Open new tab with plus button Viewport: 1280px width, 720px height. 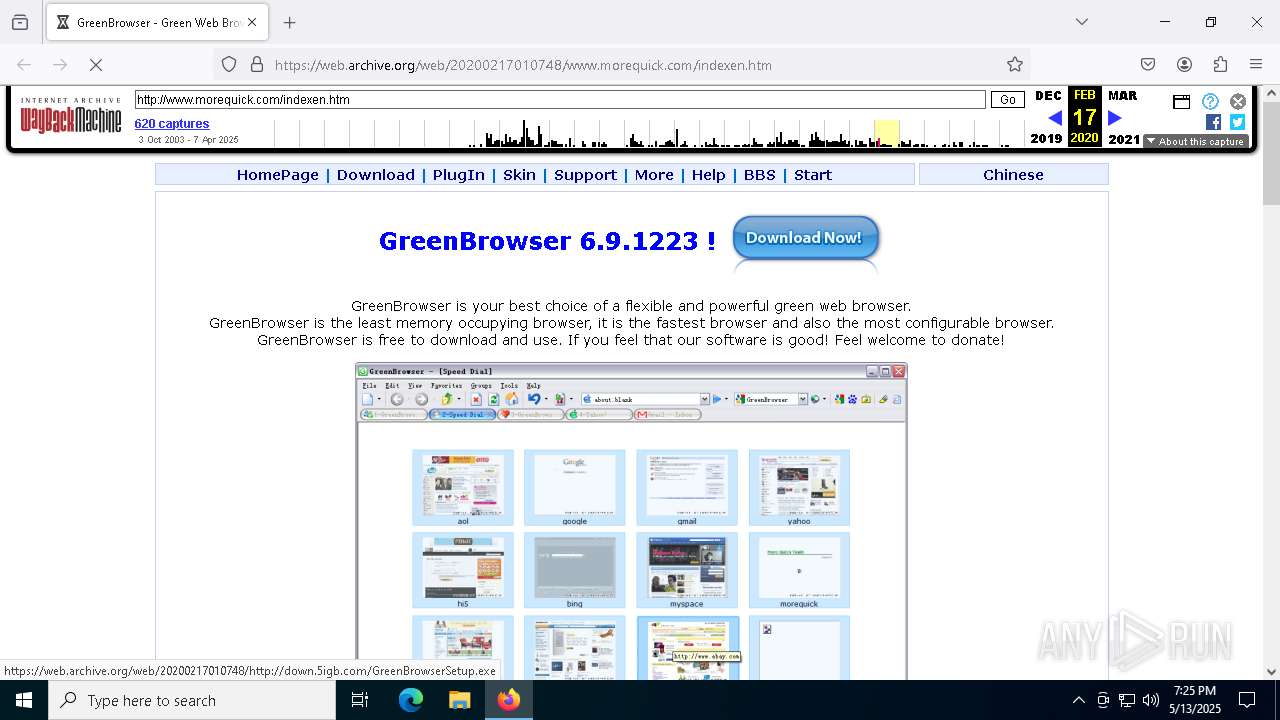[x=290, y=22]
